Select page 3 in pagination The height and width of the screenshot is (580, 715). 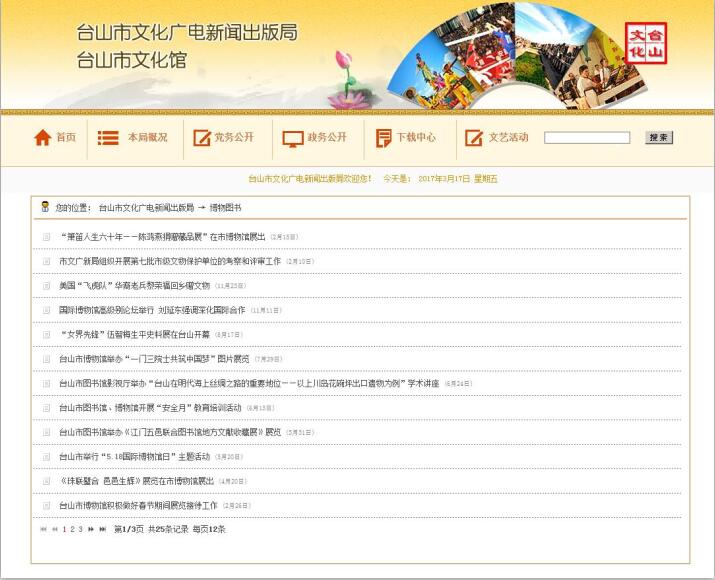point(80,529)
